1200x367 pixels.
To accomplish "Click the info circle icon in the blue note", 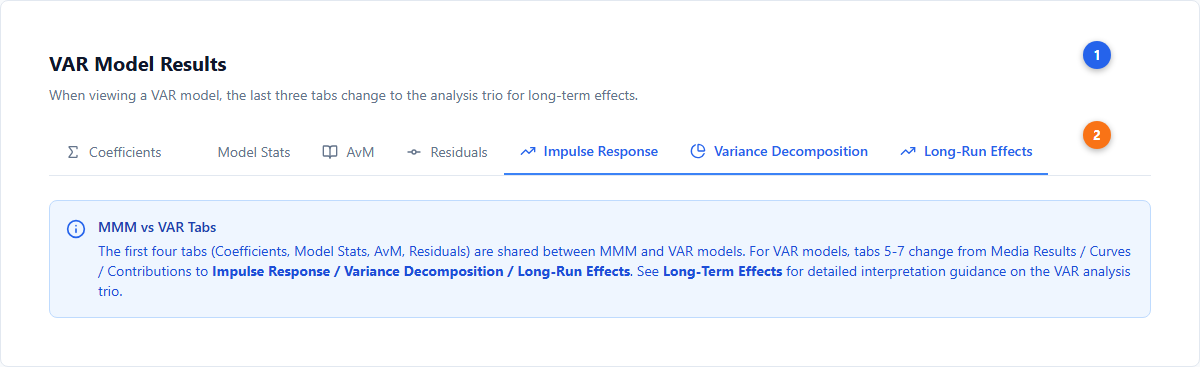I will click(76, 229).
